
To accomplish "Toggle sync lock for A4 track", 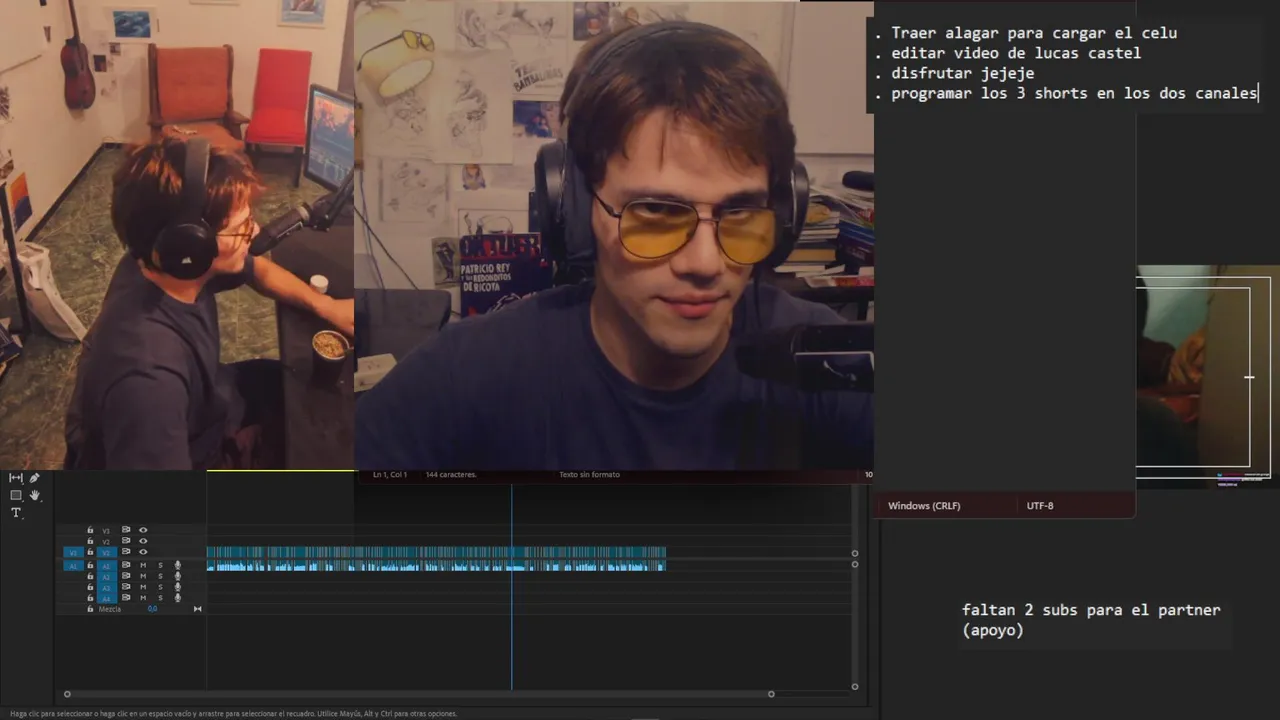I will click(126, 597).
